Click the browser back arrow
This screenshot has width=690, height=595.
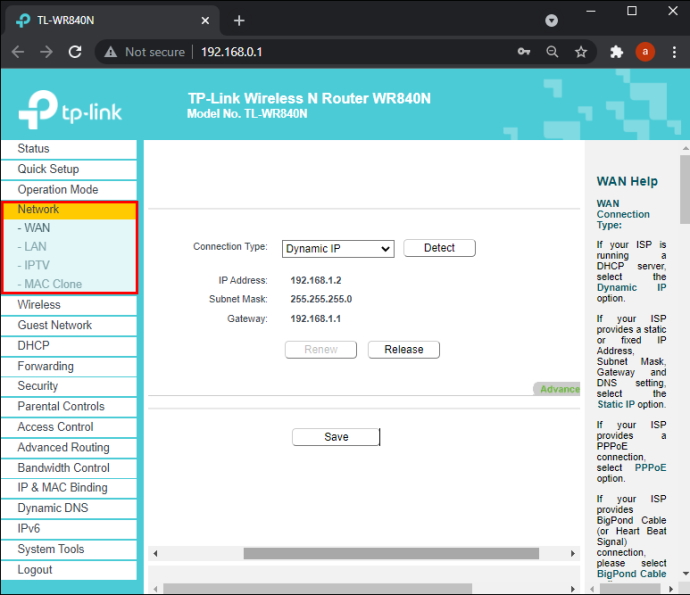tap(18, 52)
